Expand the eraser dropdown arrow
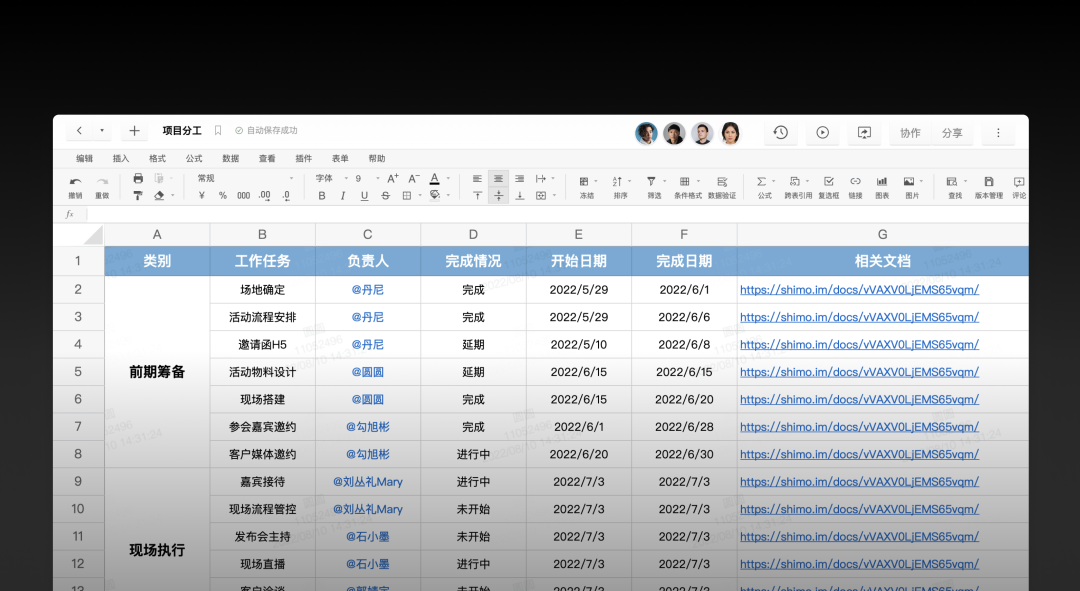The image size is (1080, 591). pos(172,196)
